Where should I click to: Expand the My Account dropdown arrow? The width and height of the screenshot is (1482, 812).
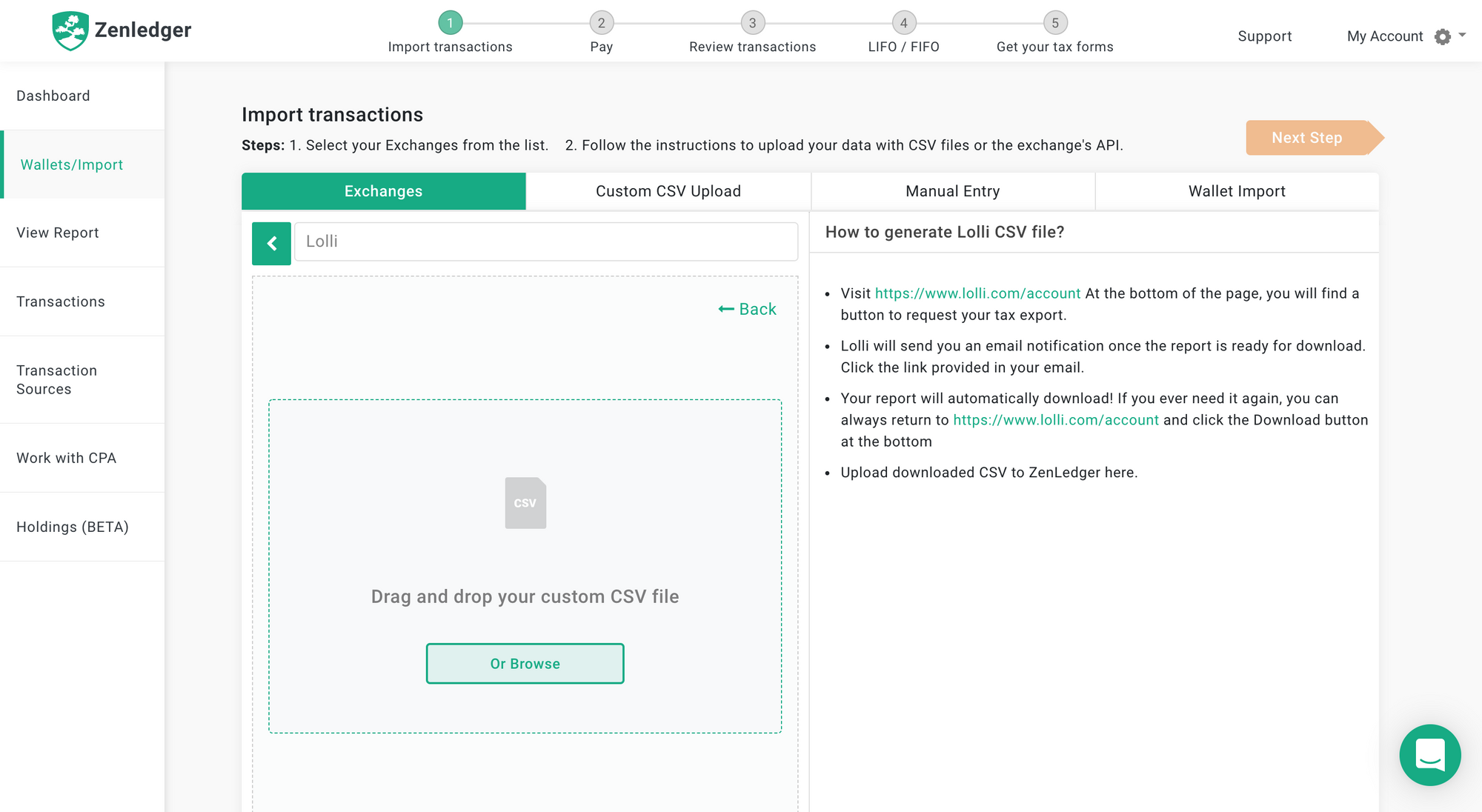(x=1462, y=35)
